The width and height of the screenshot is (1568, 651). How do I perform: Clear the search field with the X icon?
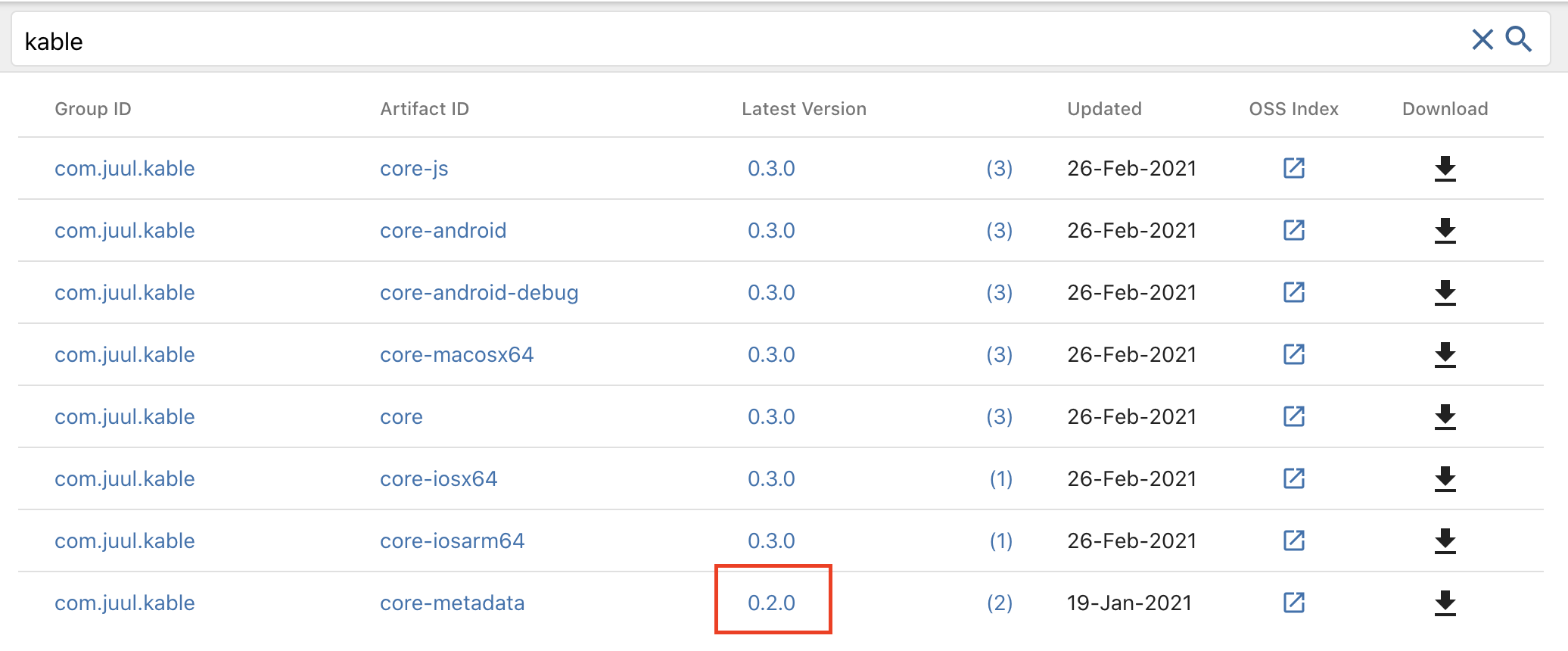click(x=1481, y=39)
